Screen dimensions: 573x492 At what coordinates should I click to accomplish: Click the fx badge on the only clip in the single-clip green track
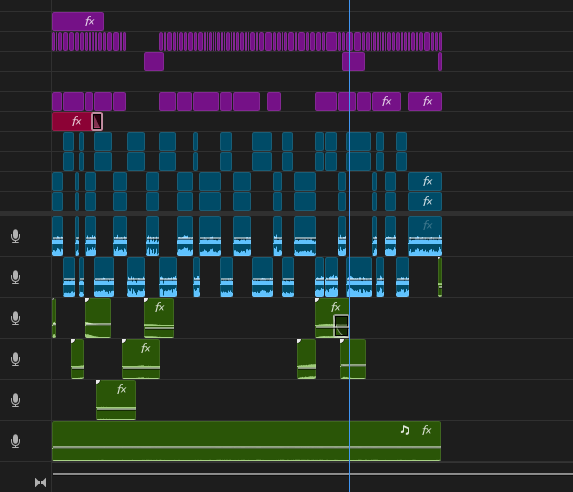coord(122,389)
